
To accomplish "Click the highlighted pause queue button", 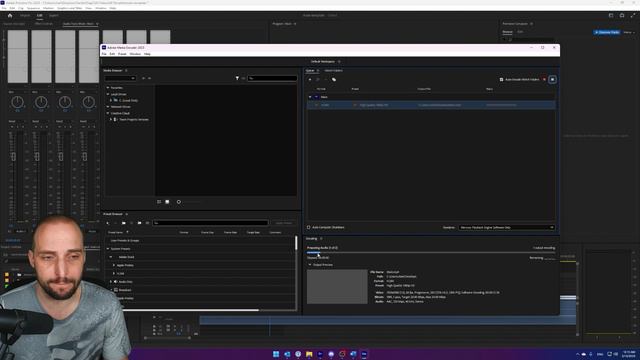I will point(553,80).
